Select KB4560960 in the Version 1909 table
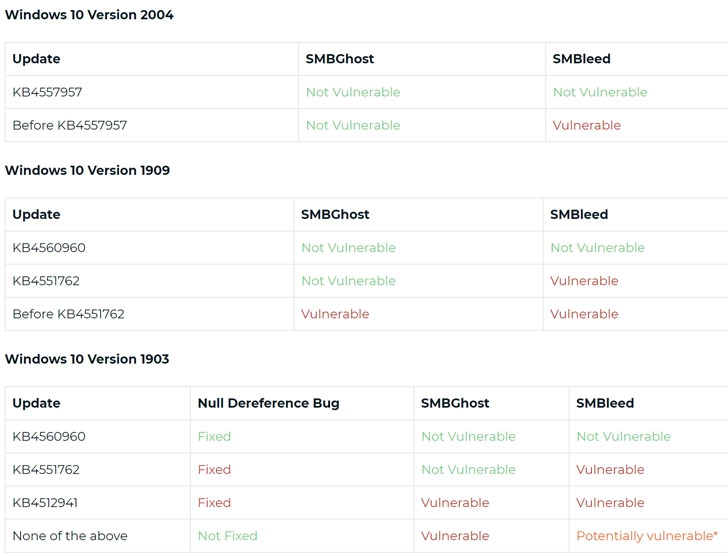728x556 pixels. (49, 248)
